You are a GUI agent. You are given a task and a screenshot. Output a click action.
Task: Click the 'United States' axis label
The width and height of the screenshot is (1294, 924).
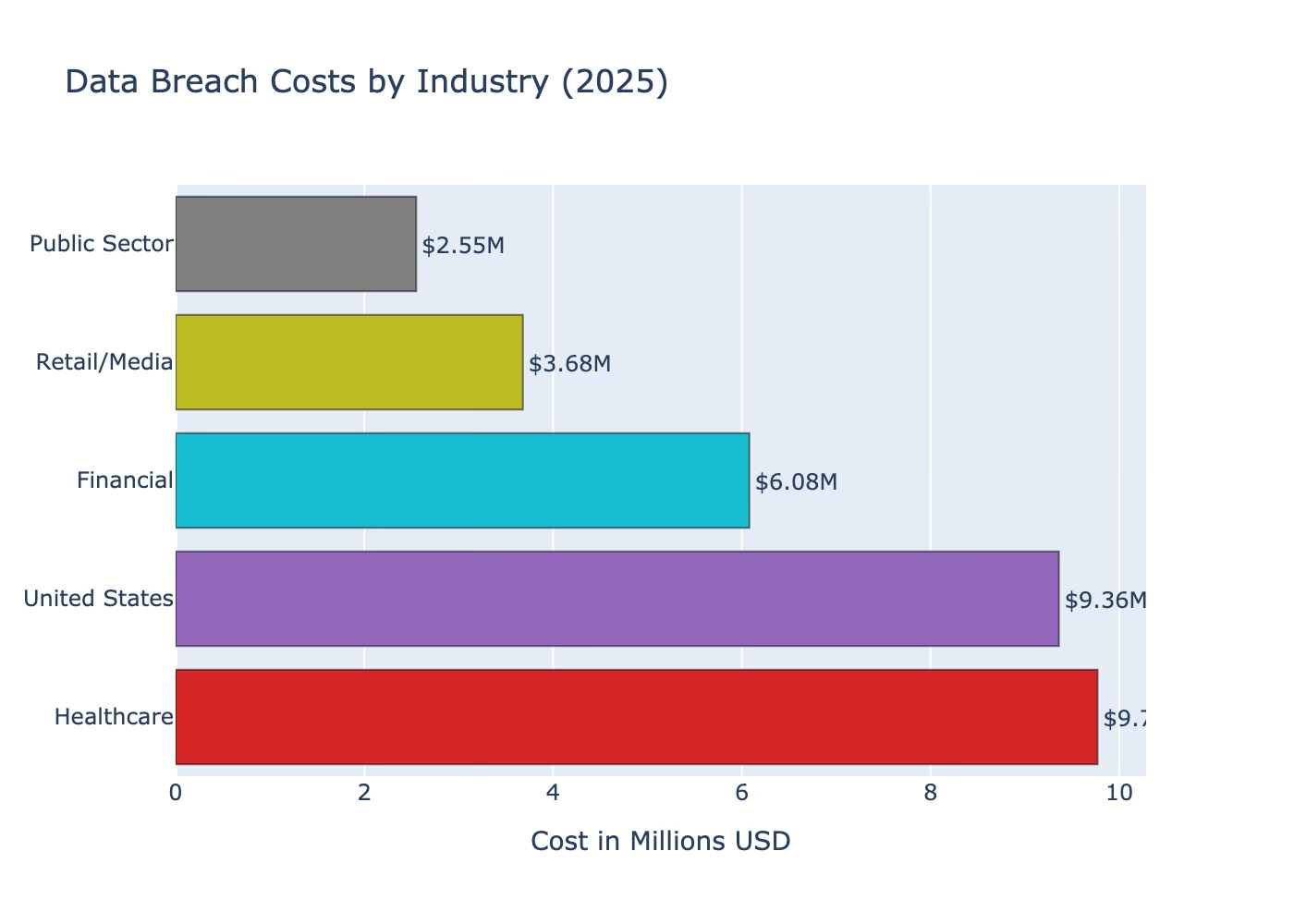pyautogui.click(x=98, y=599)
